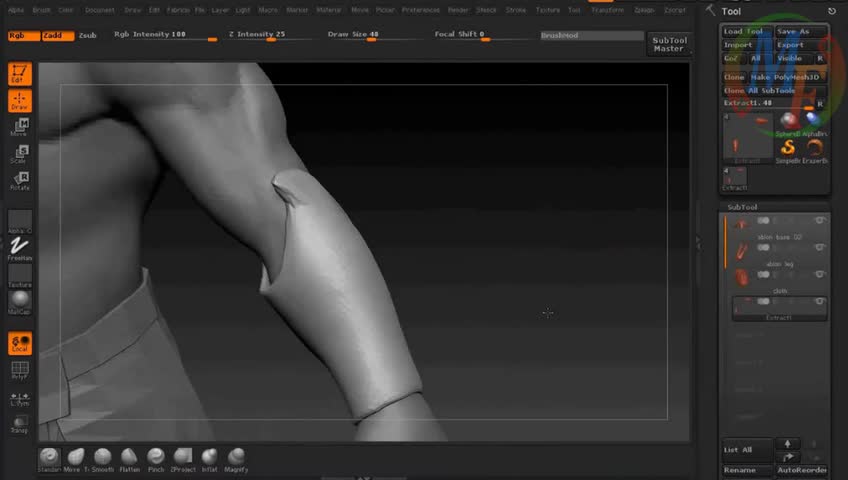This screenshot has height=480, width=848.
Task: Click Import button in Tool palette
Action: tap(747, 45)
